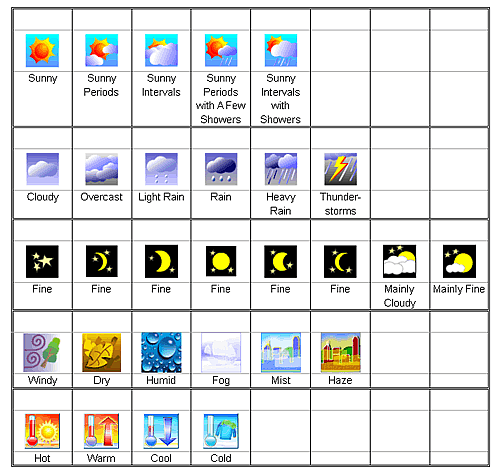Select the "Haze" label
Image resolution: width=500 pixels, height=474 pixels.
coord(340,380)
